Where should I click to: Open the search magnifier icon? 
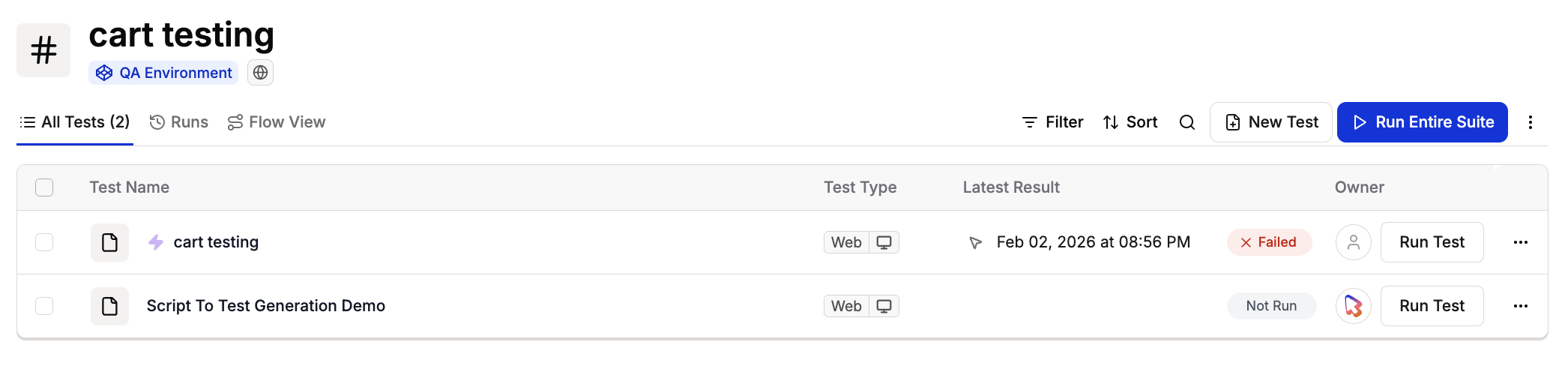point(1186,122)
